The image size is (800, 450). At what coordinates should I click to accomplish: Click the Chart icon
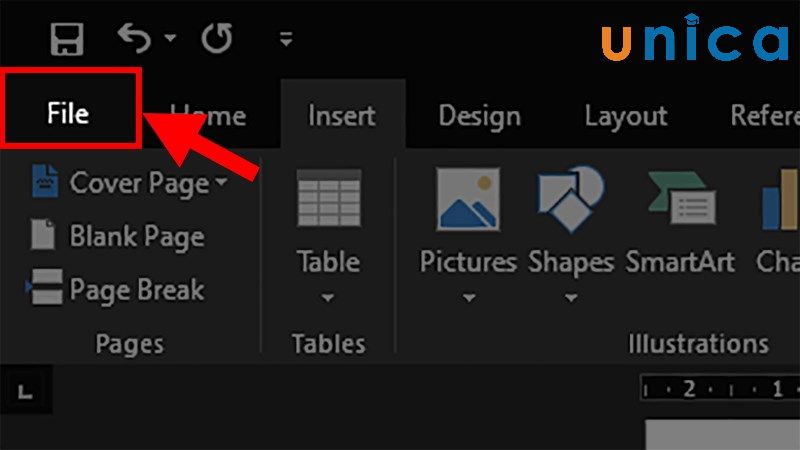tap(778, 199)
